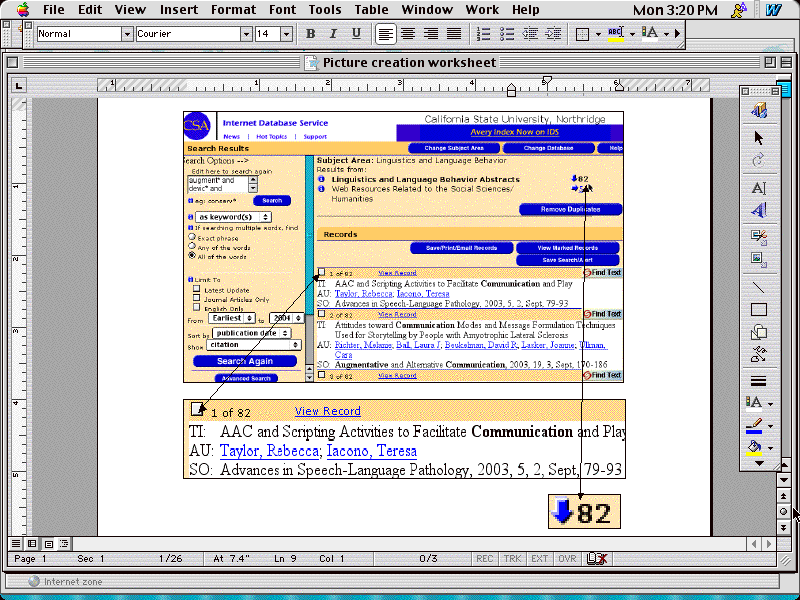The width and height of the screenshot is (800, 600).
Task: Expand the border style dropdown arrow
Action: click(598, 34)
